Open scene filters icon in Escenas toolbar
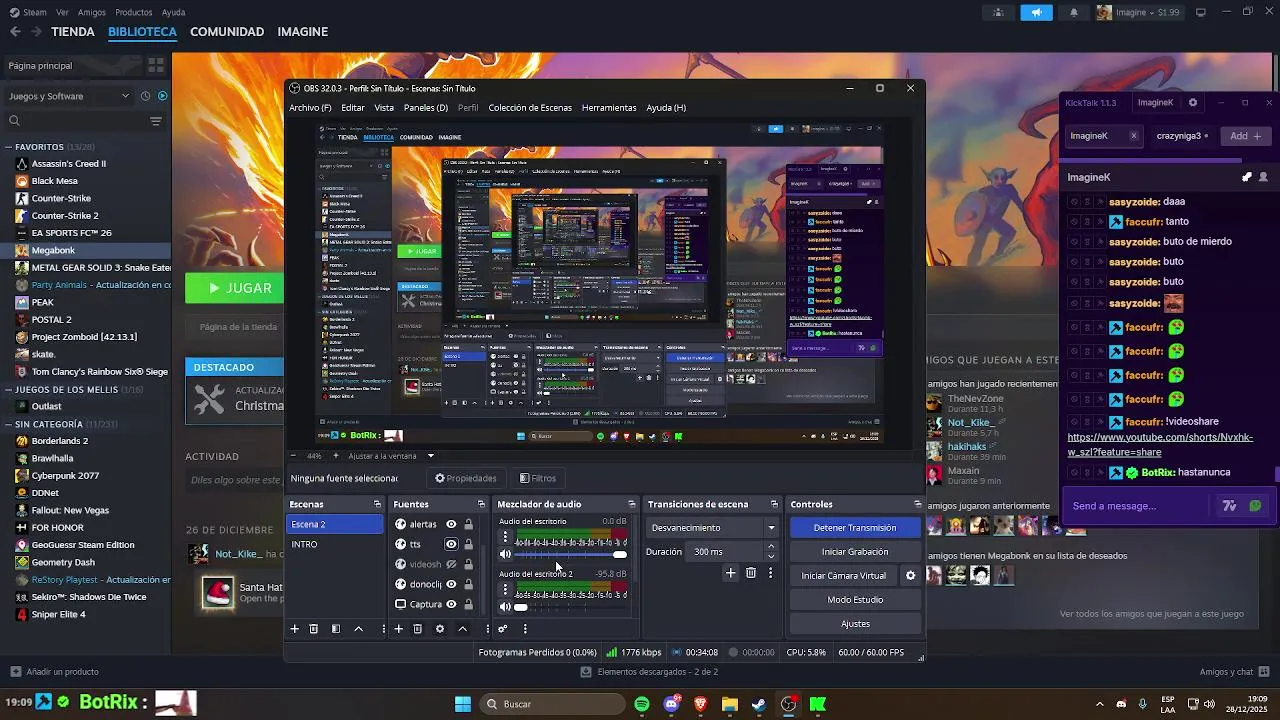The height and width of the screenshot is (720, 1280). (336, 629)
